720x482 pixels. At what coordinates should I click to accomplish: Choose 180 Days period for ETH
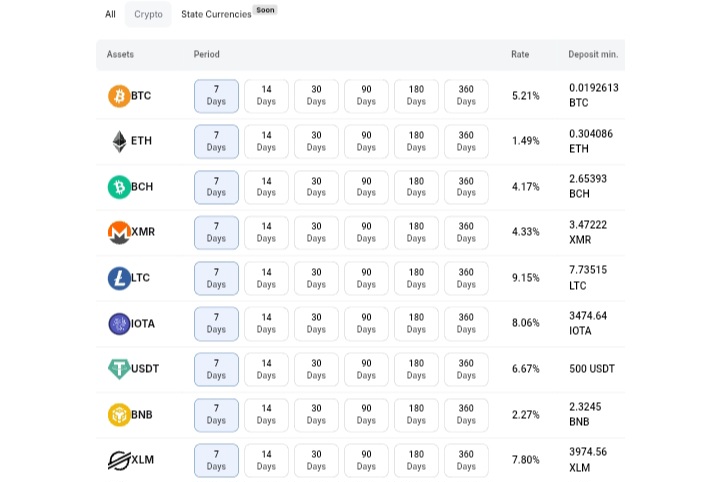pyautogui.click(x=416, y=141)
